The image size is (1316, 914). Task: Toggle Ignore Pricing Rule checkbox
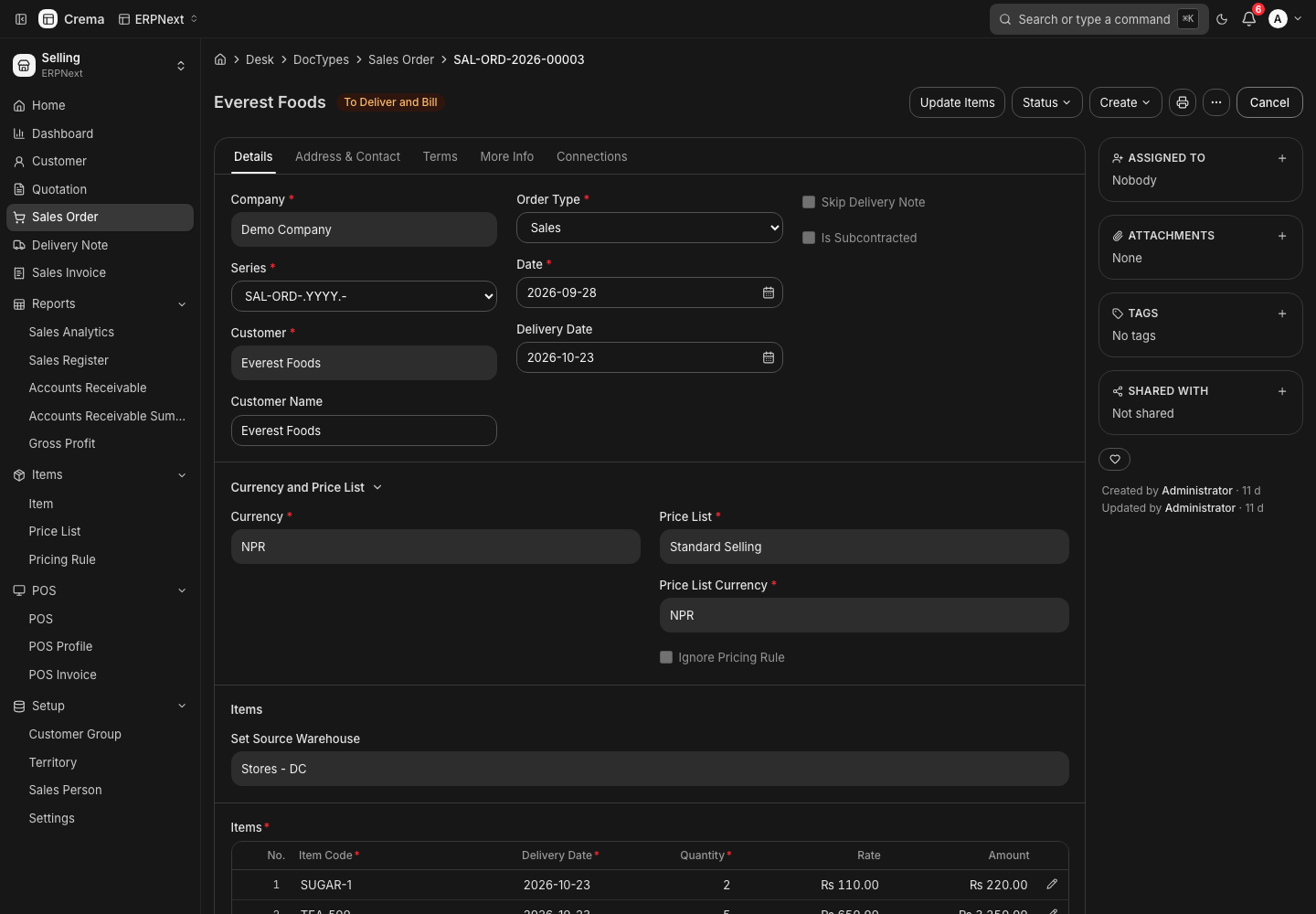666,657
